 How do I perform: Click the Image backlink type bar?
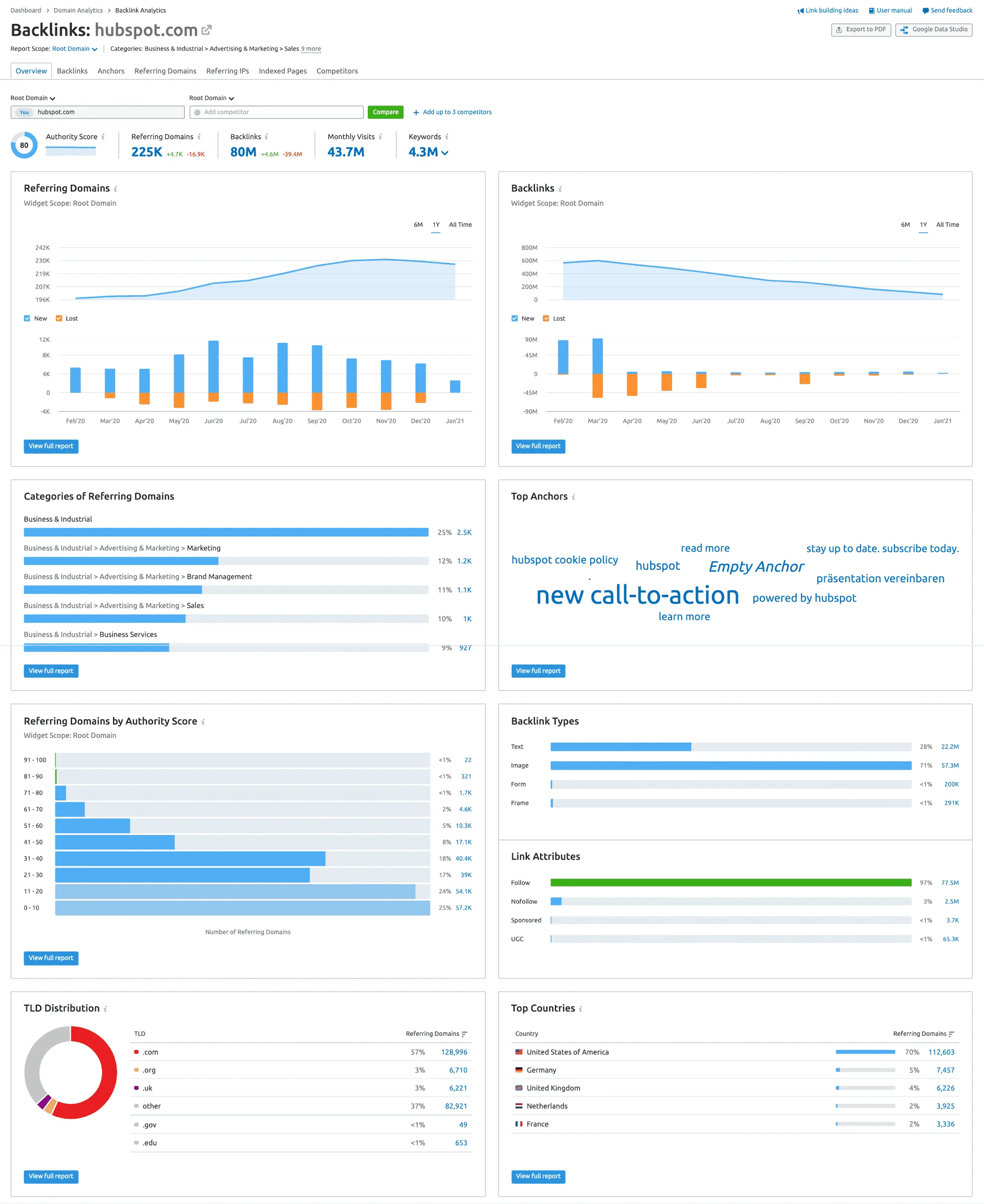point(731,766)
